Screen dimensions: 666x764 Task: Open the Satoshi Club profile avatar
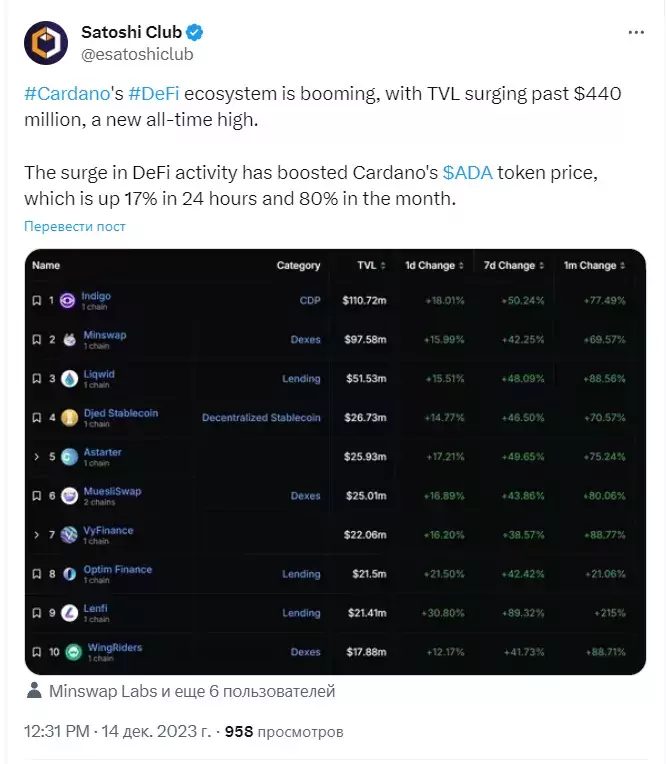pyautogui.click(x=46, y=43)
